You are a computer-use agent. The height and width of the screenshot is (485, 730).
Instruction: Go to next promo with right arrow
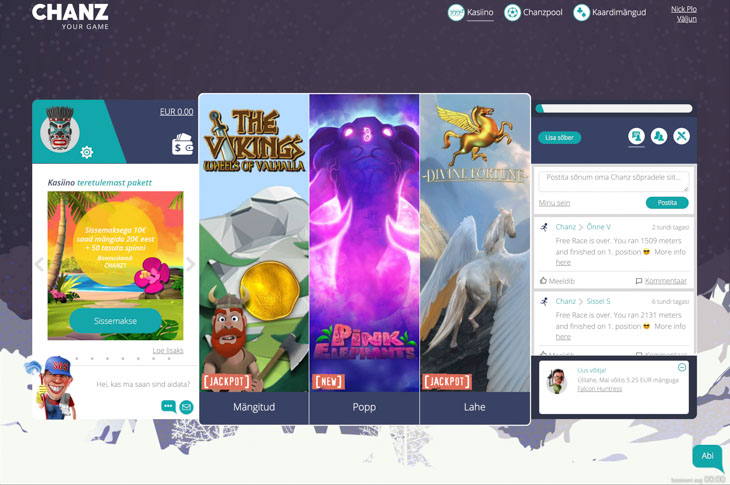190,264
